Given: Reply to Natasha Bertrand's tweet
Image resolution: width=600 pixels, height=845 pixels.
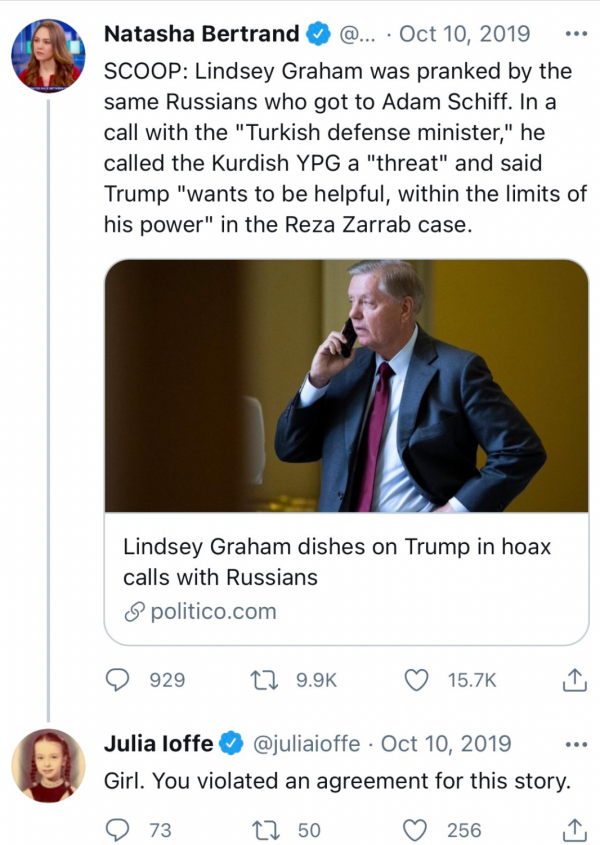Looking at the screenshot, I should [119, 680].
